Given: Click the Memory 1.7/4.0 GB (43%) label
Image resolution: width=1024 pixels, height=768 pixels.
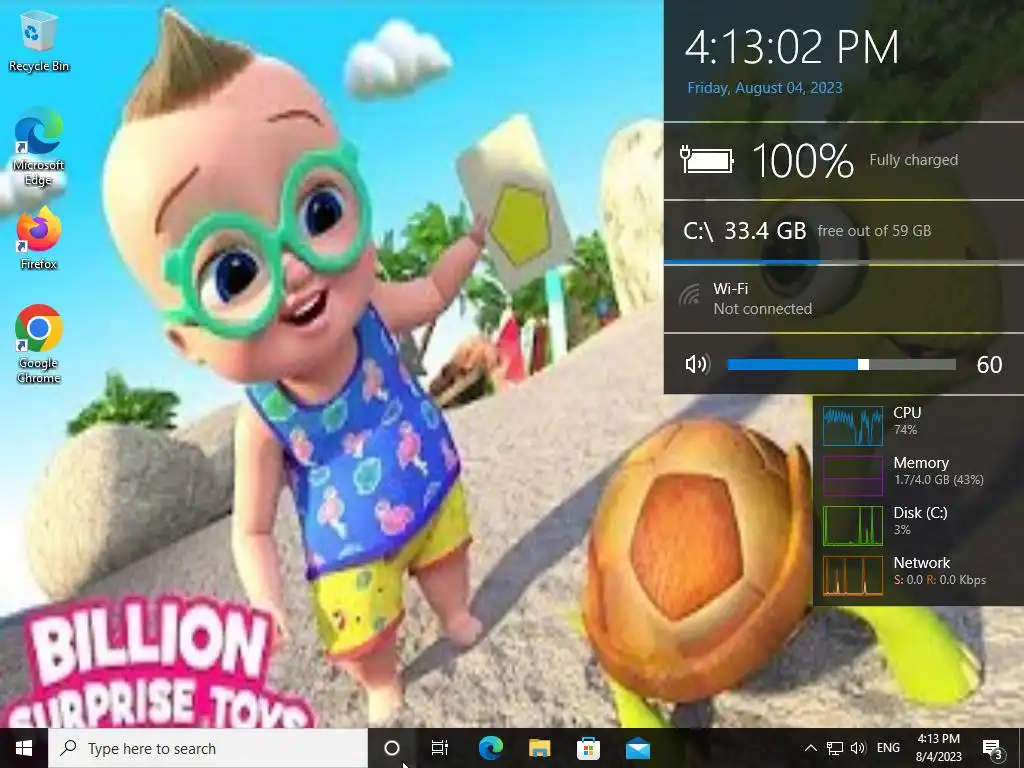Looking at the screenshot, I should point(938,471).
